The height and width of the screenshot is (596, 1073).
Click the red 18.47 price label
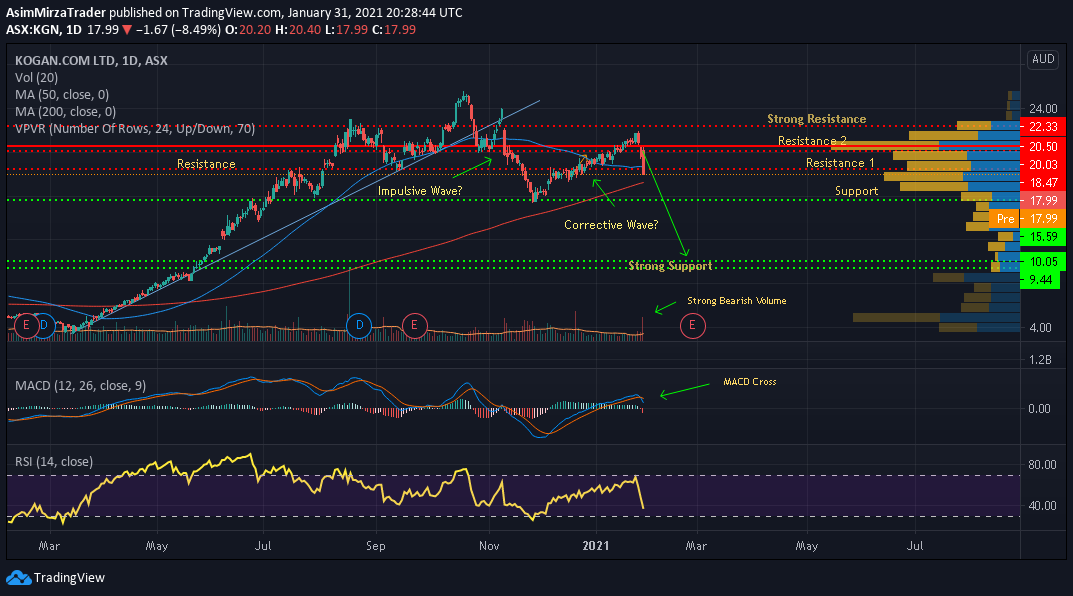pyautogui.click(x=1043, y=183)
